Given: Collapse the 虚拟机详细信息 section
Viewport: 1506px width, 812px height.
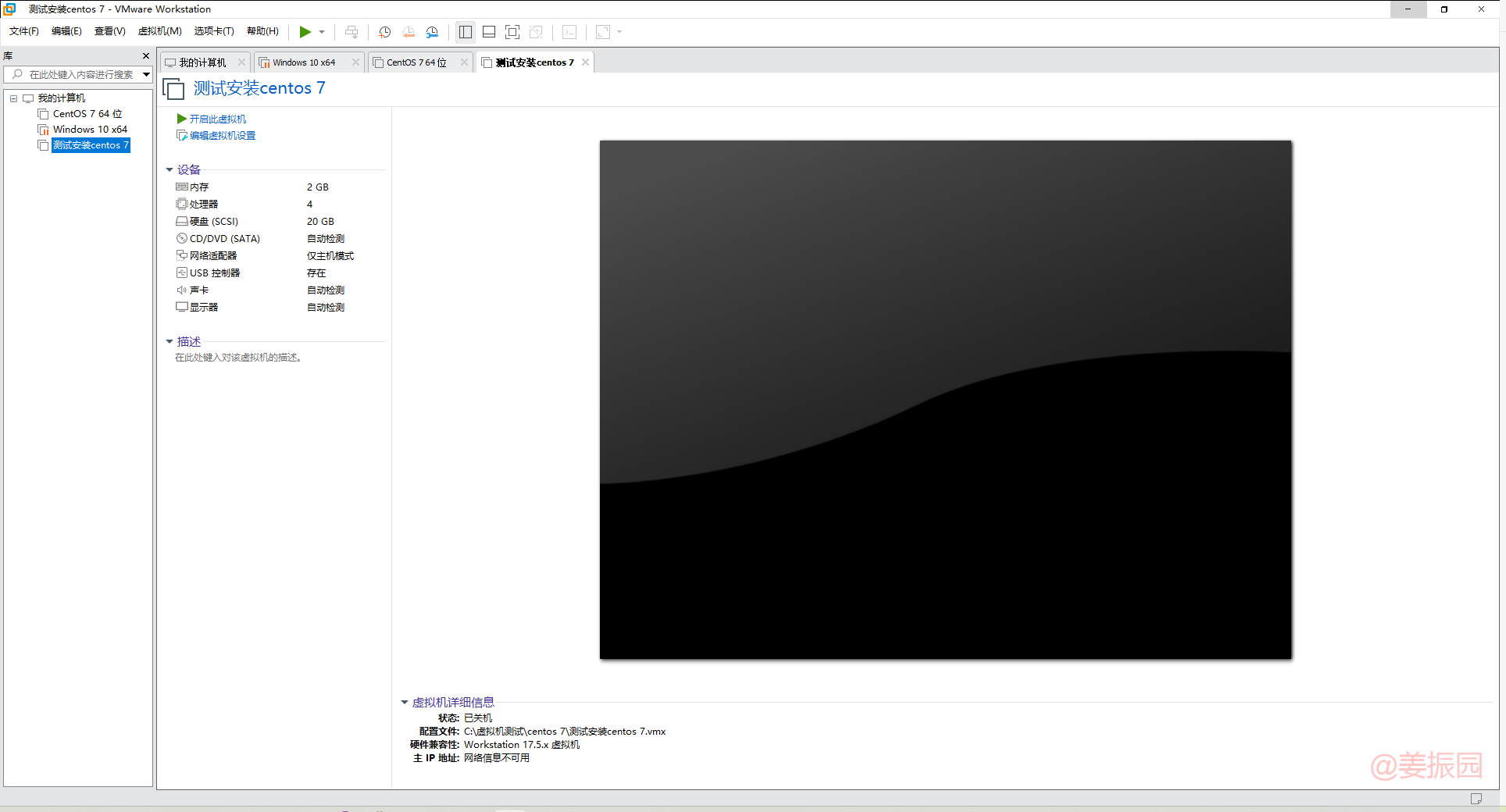Looking at the screenshot, I should 405,703.
